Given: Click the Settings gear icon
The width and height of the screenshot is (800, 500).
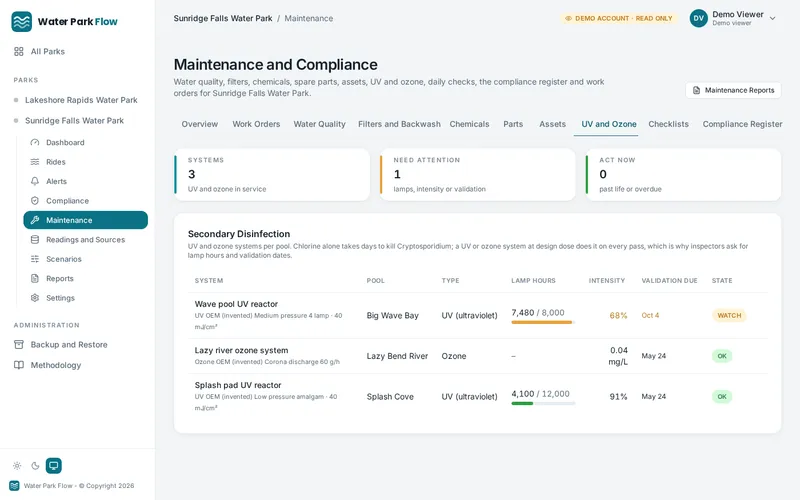Looking at the screenshot, I should (x=35, y=297).
